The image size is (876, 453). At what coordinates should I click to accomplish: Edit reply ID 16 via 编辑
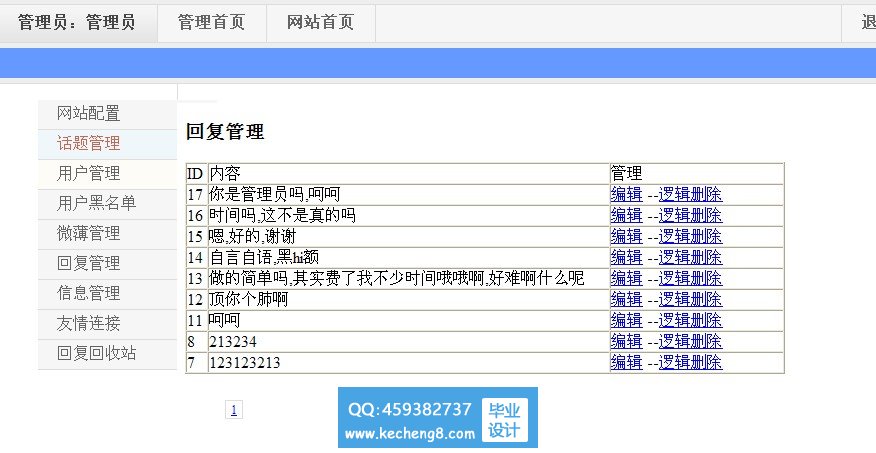point(626,216)
